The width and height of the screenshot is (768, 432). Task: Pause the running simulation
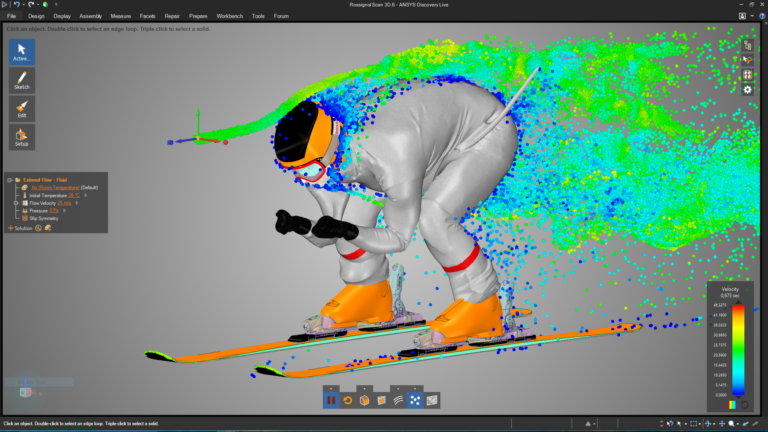pyautogui.click(x=331, y=400)
